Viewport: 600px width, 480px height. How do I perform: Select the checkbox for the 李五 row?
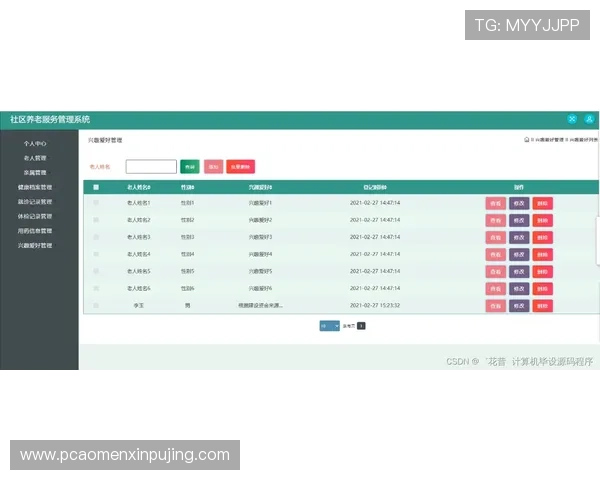coord(96,305)
